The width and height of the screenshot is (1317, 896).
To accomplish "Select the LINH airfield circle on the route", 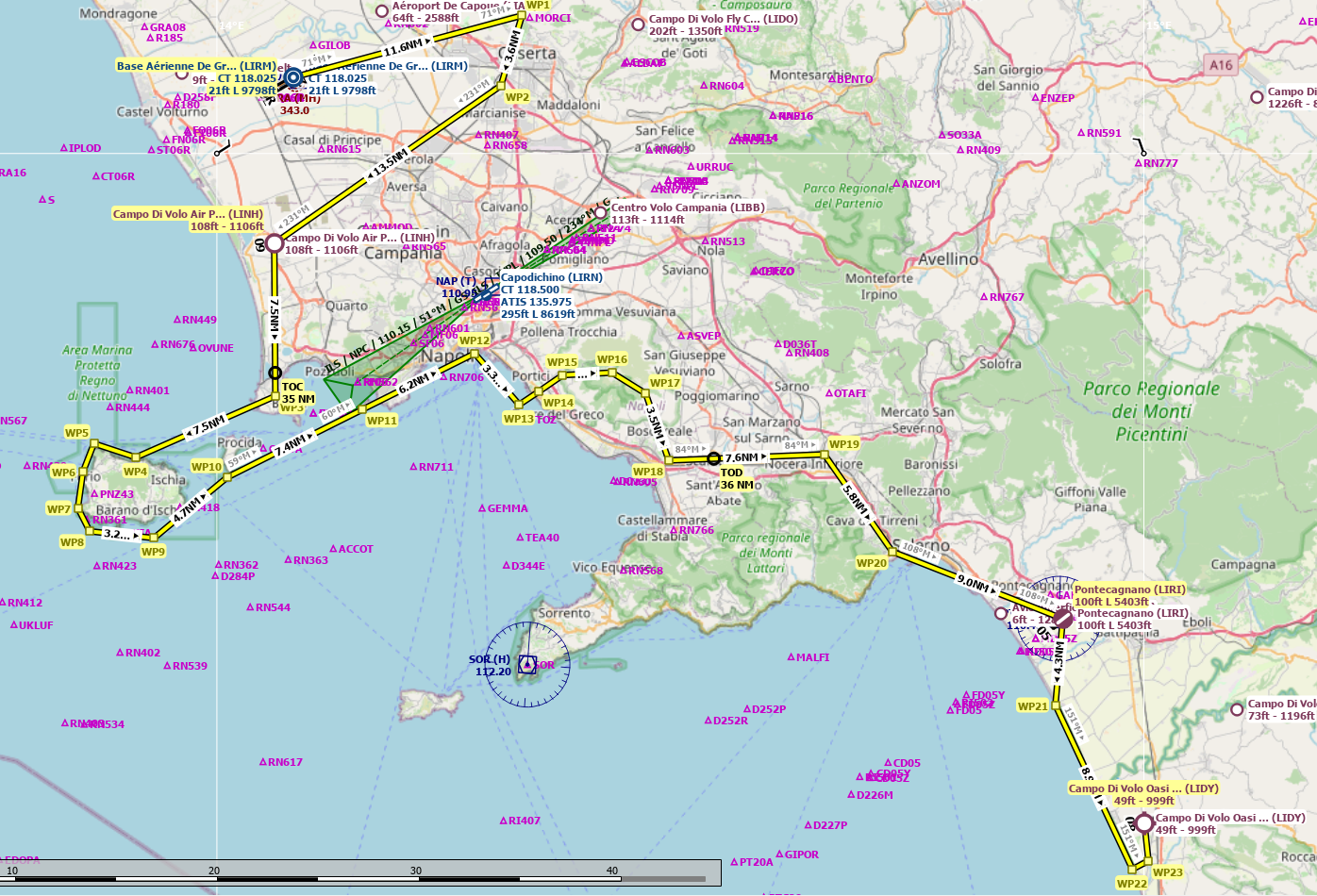I will point(275,243).
